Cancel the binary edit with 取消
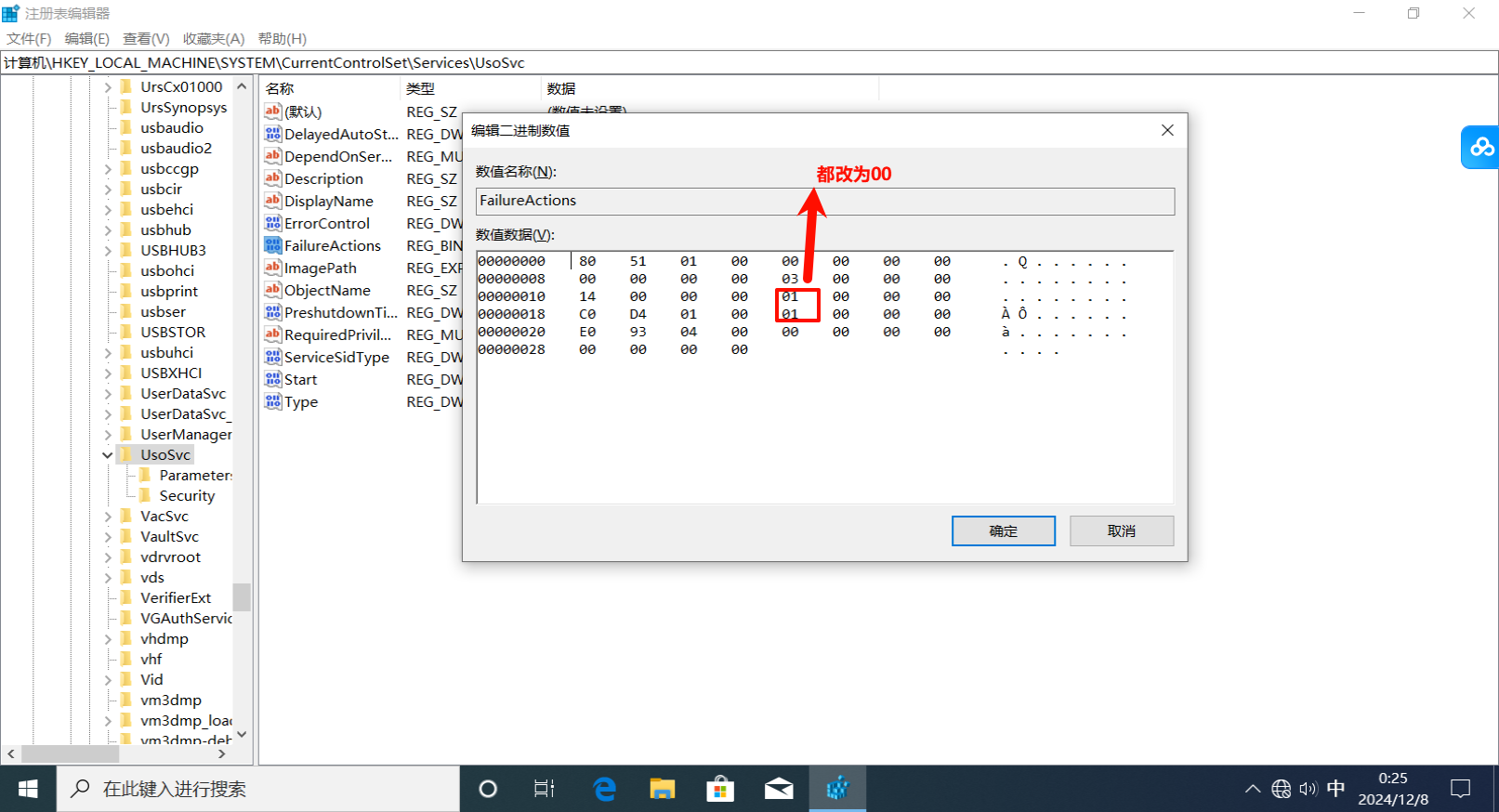The width and height of the screenshot is (1499, 812). click(x=1122, y=530)
